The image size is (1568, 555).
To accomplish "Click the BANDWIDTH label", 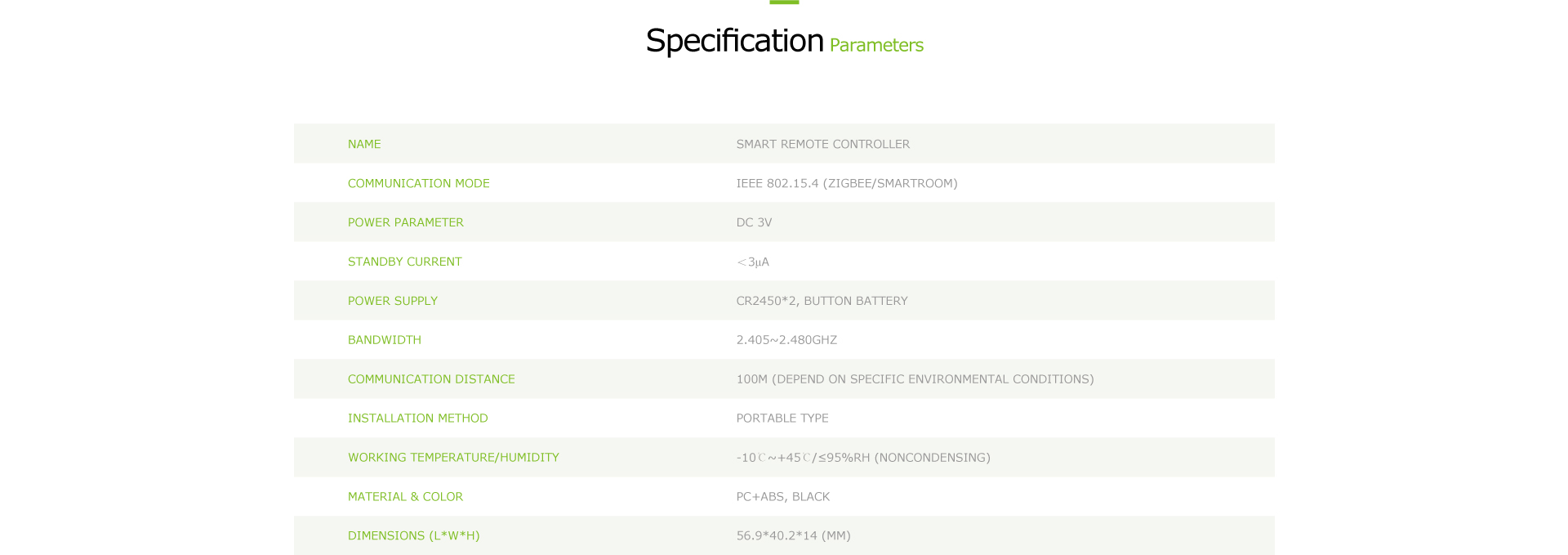I will click(384, 340).
